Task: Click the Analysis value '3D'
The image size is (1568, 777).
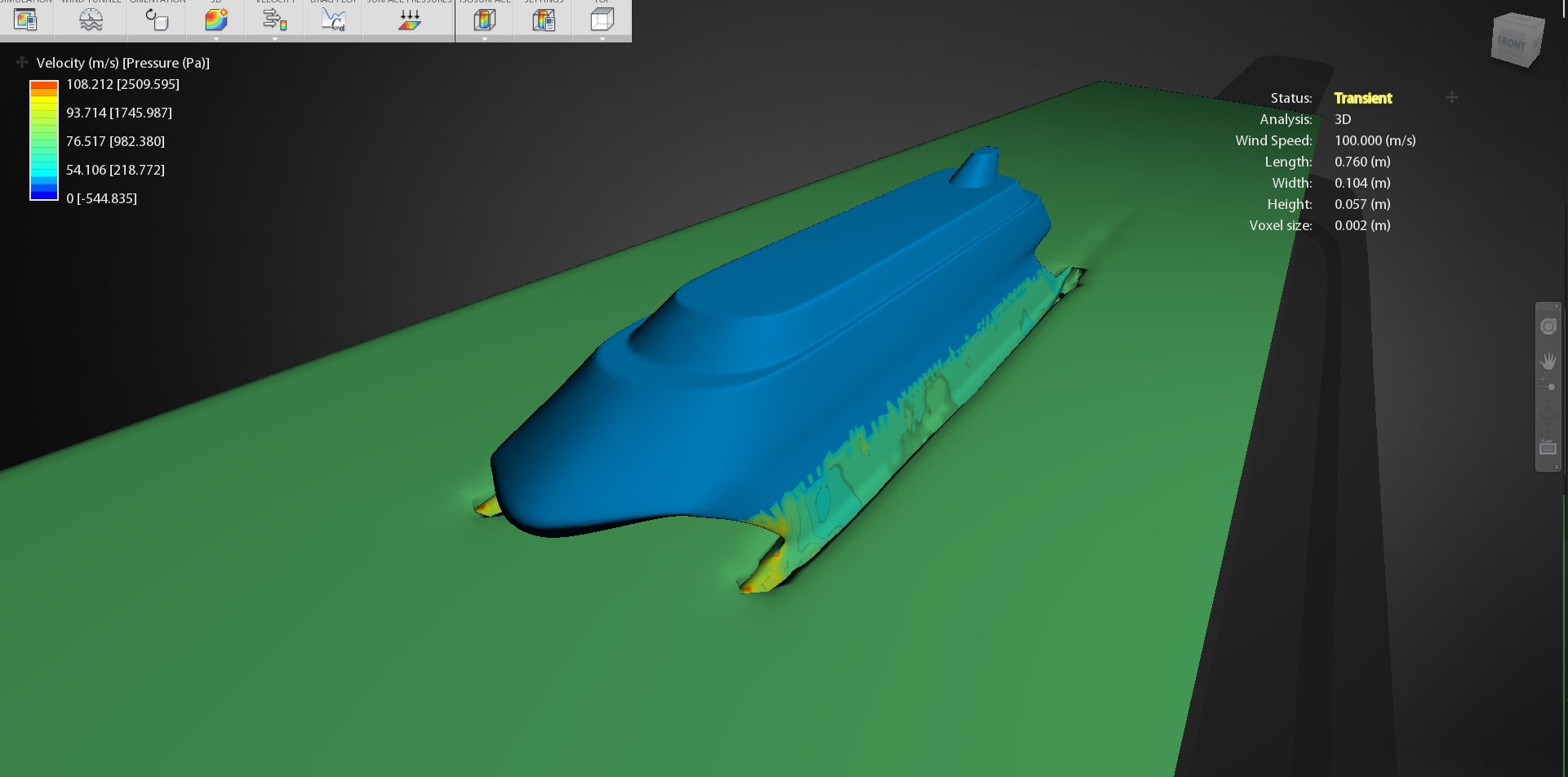Action: tap(1343, 119)
